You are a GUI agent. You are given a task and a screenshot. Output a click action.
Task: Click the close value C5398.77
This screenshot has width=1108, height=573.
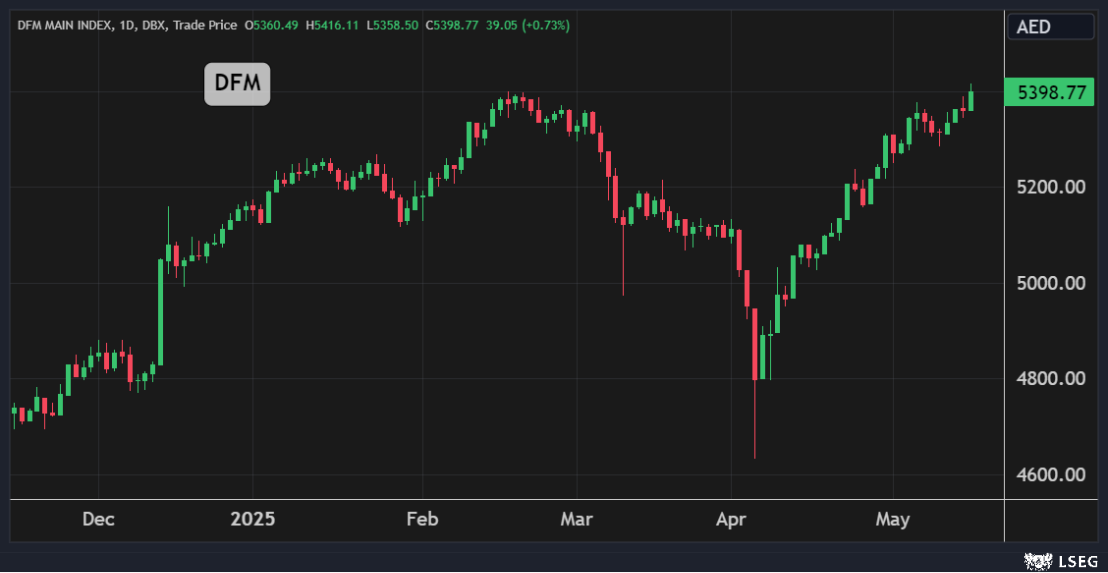coord(453,25)
